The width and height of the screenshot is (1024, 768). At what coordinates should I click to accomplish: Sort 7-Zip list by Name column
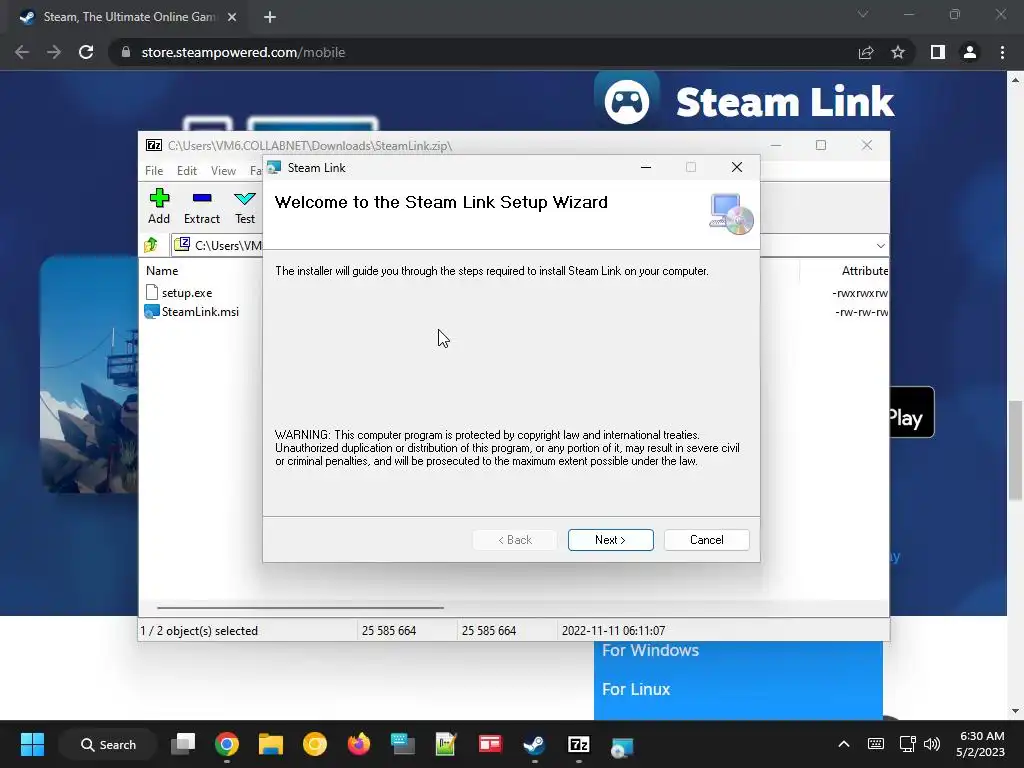[x=162, y=270]
